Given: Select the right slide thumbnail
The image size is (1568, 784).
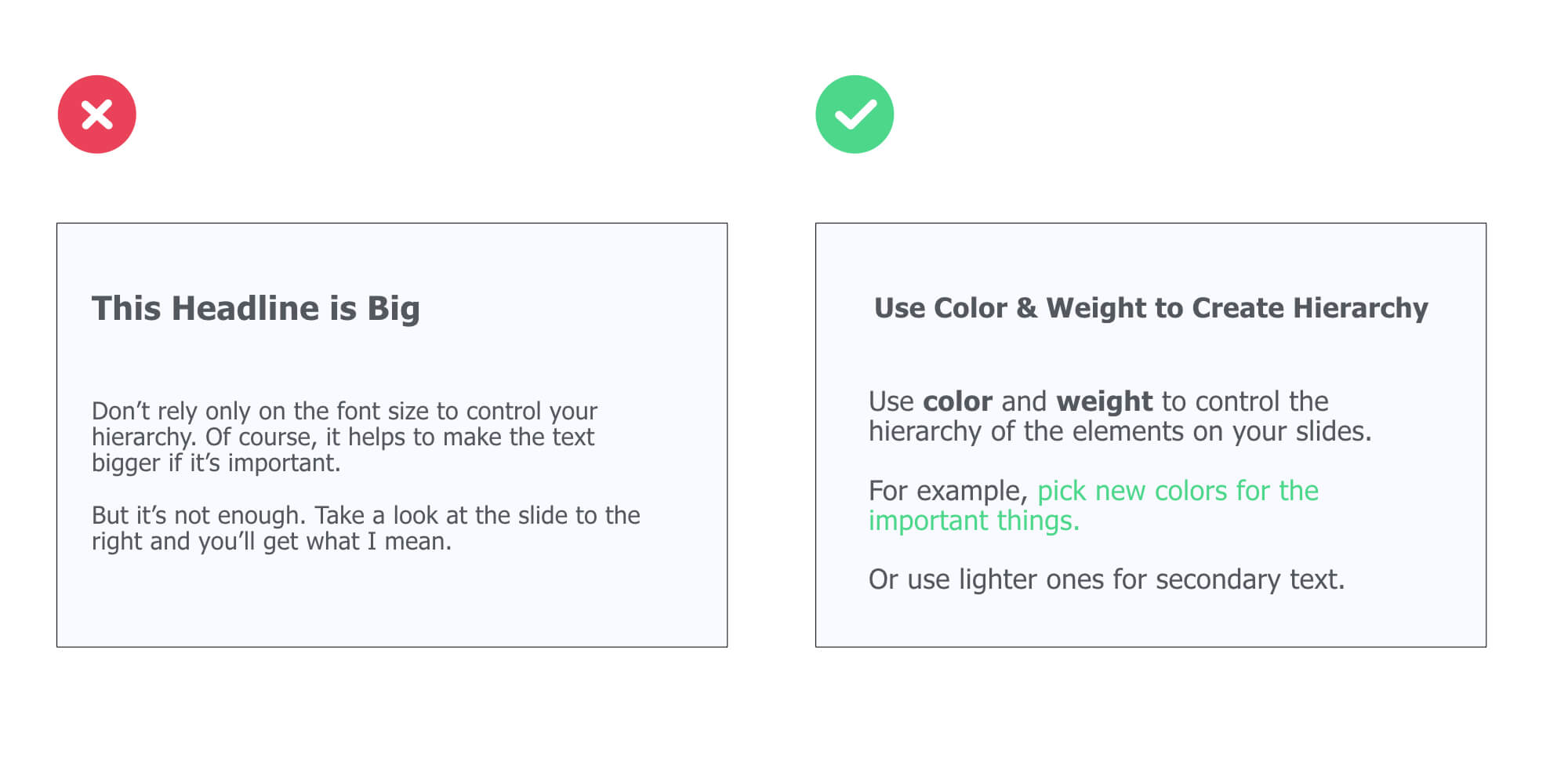Looking at the screenshot, I should 1151,435.
